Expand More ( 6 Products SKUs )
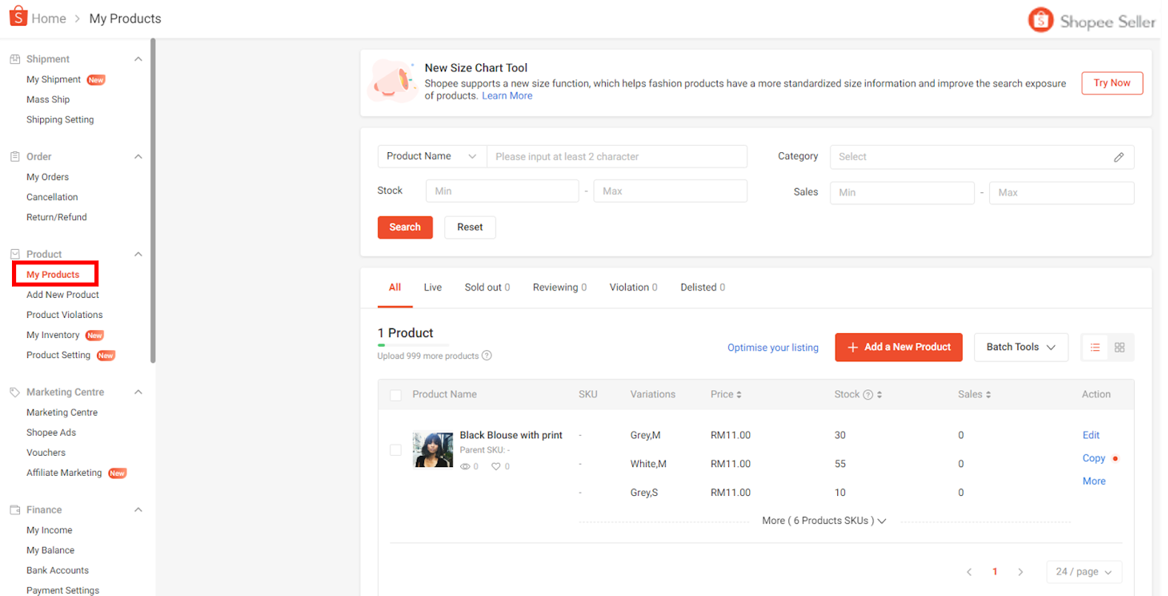The height and width of the screenshot is (596, 1168). [823, 520]
